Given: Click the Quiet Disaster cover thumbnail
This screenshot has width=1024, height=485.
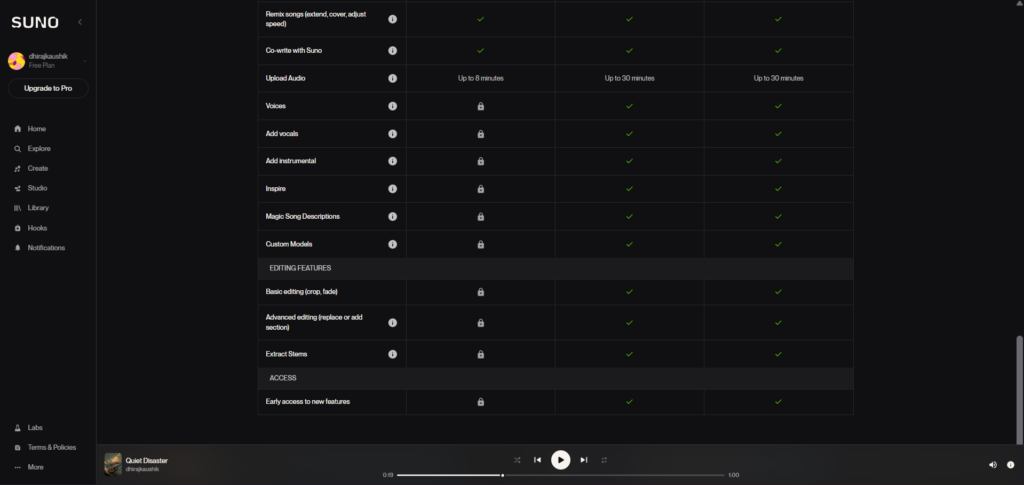Looking at the screenshot, I should [113, 464].
